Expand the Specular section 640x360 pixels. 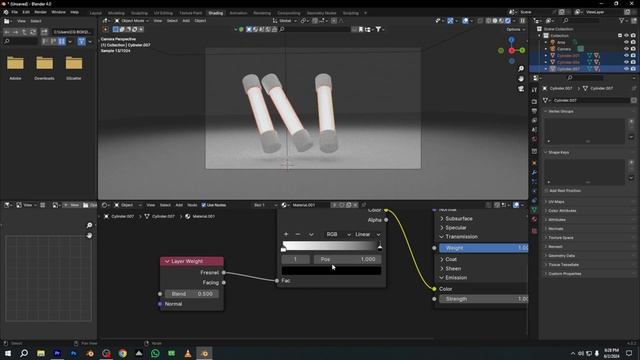point(453,228)
